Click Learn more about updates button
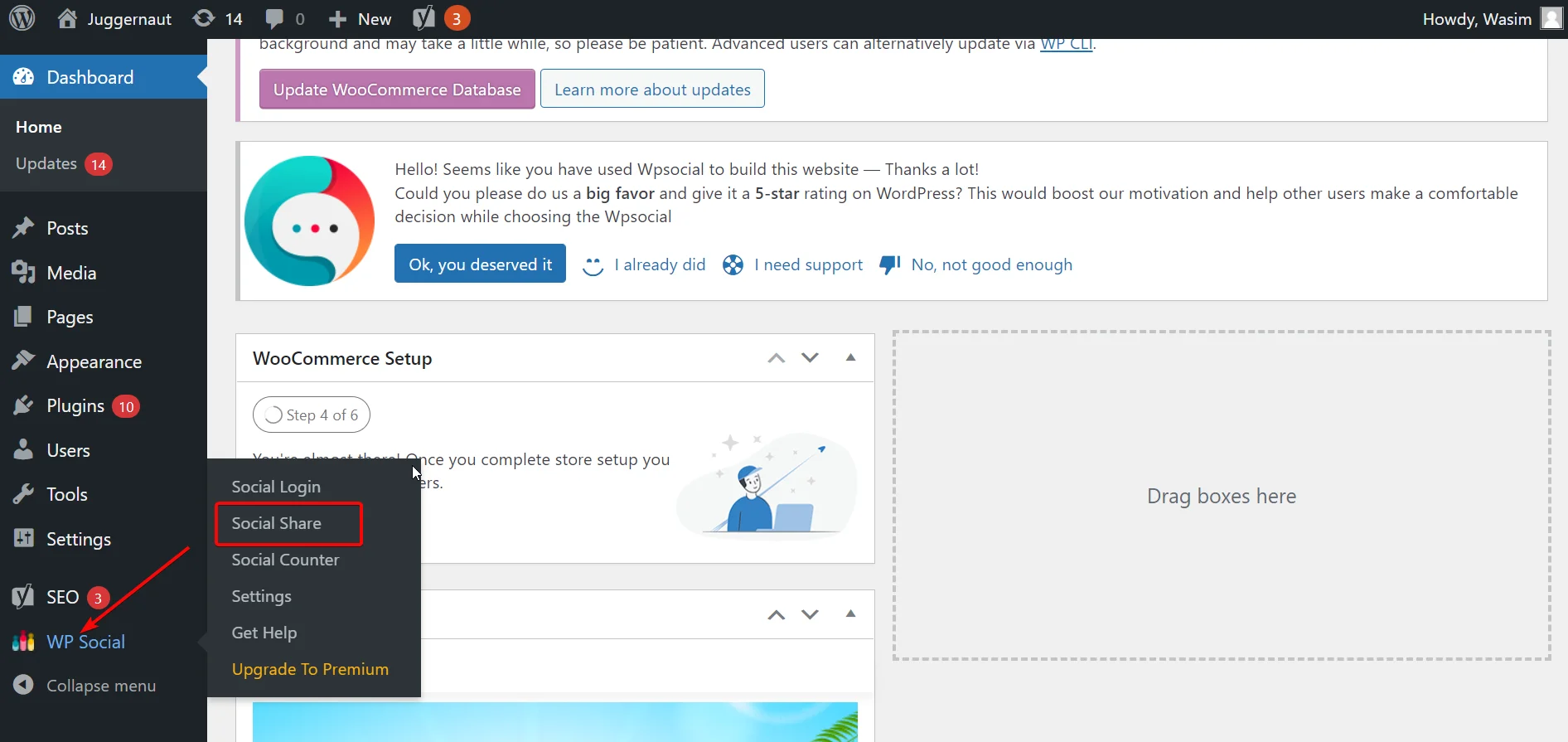1568x742 pixels. tap(652, 89)
